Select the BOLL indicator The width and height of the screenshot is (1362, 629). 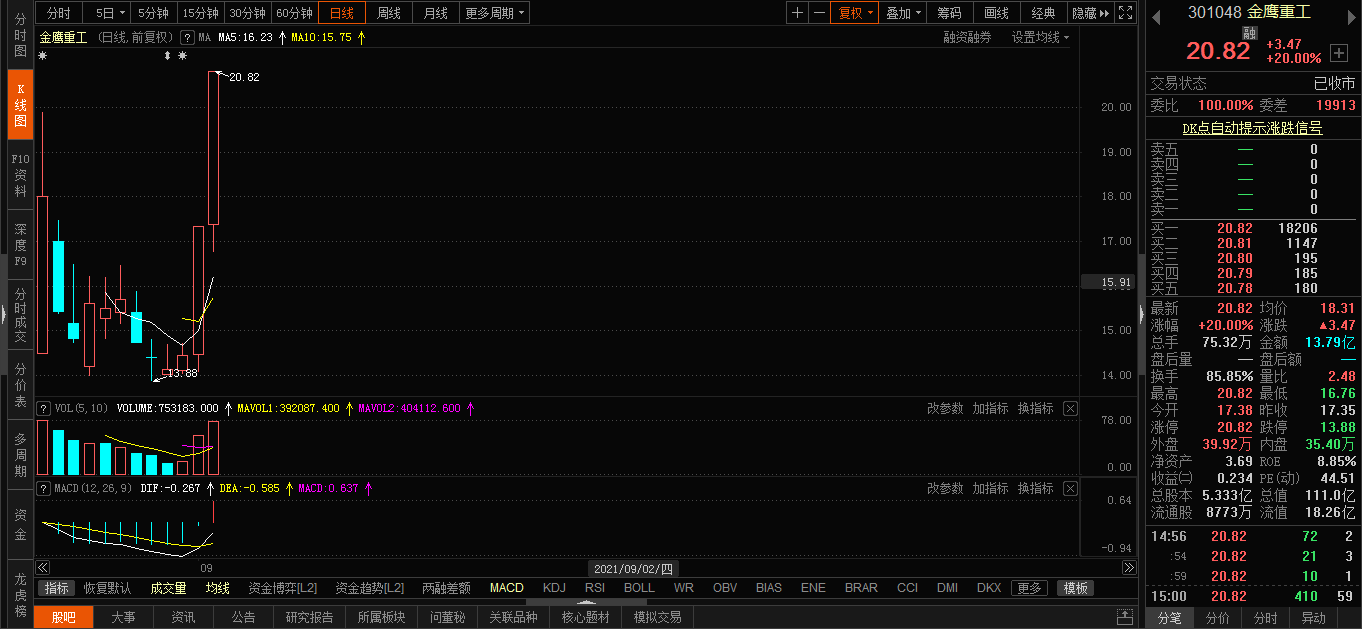pos(639,588)
